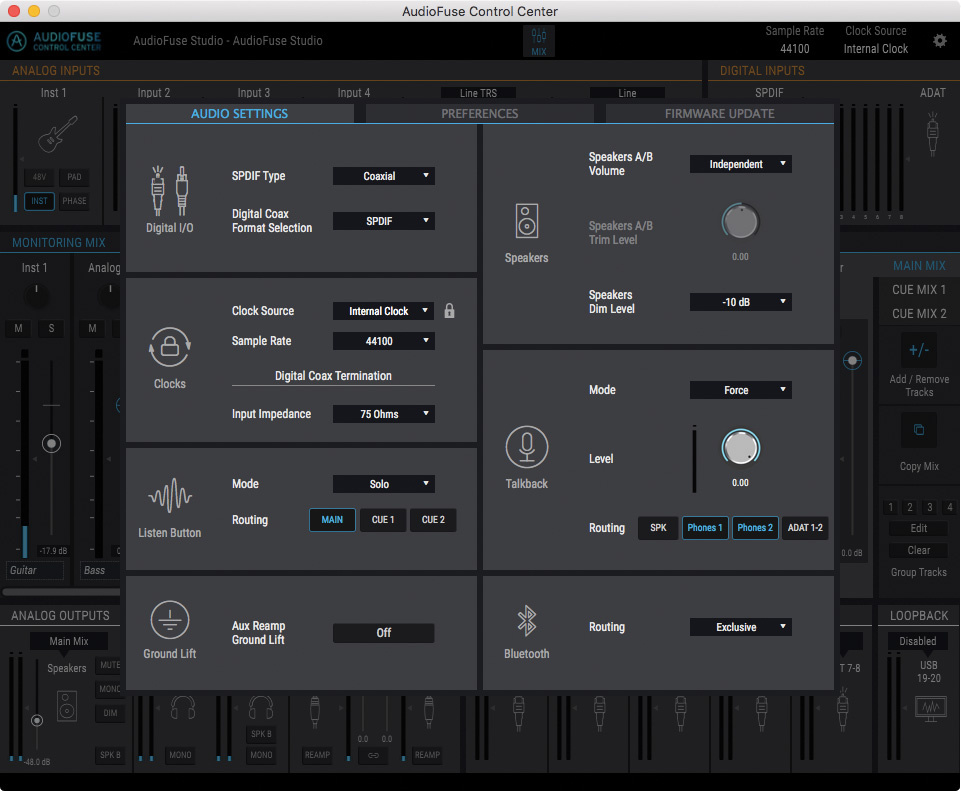This screenshot has height=791, width=961.
Task: Route Listen button to CUE 1
Action: [x=383, y=520]
